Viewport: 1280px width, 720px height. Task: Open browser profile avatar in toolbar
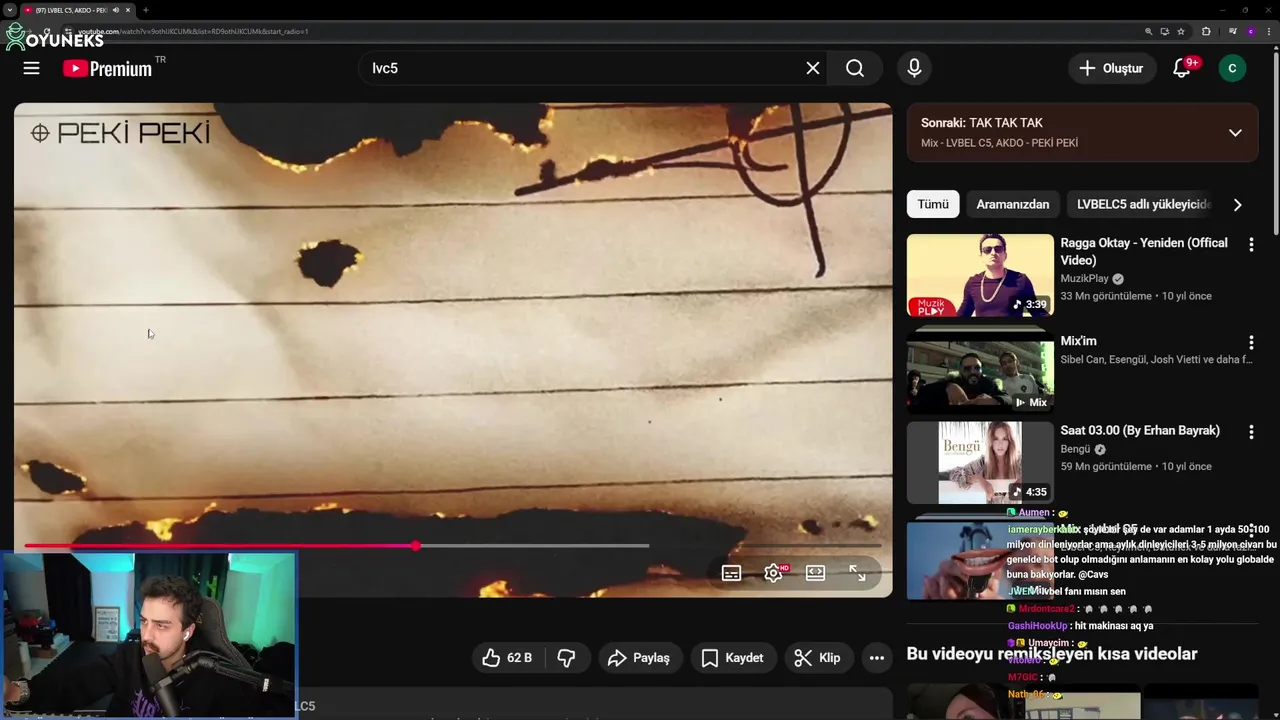pos(1251,31)
